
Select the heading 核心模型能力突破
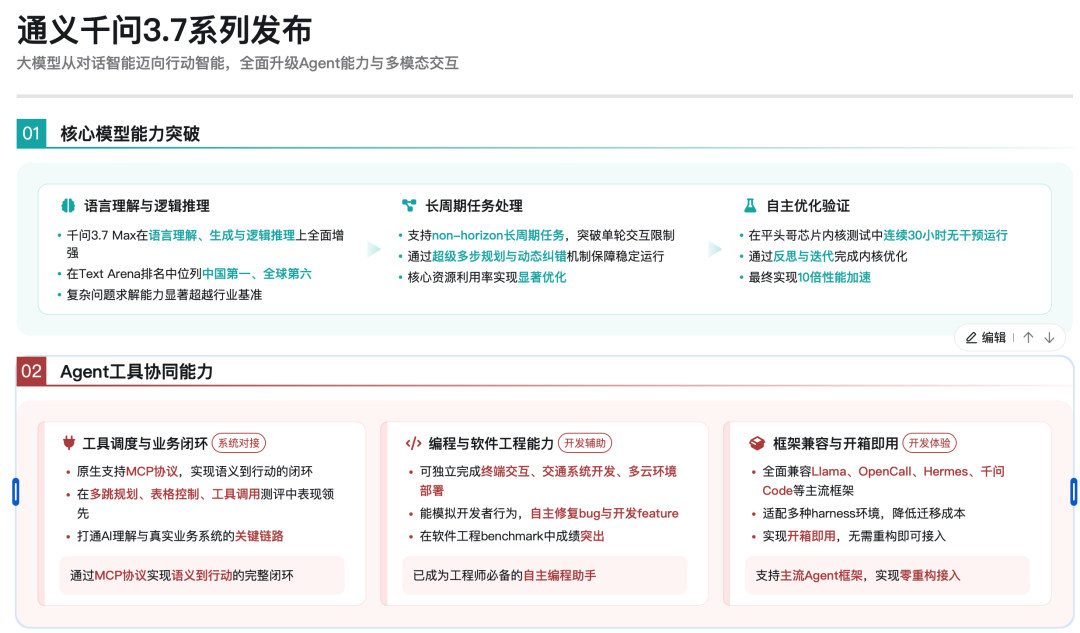coord(130,134)
